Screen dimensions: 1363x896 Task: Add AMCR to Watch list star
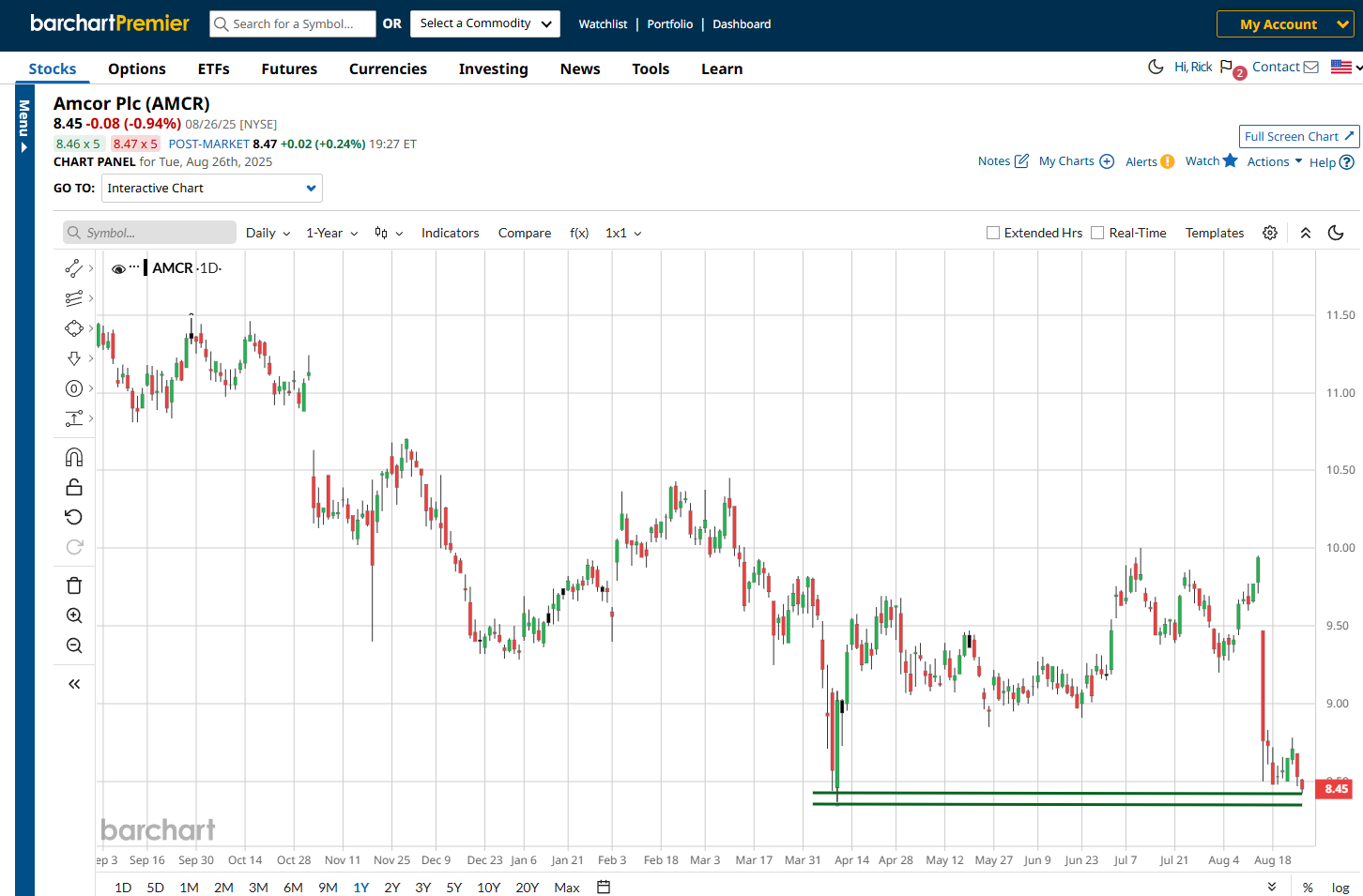point(1230,160)
